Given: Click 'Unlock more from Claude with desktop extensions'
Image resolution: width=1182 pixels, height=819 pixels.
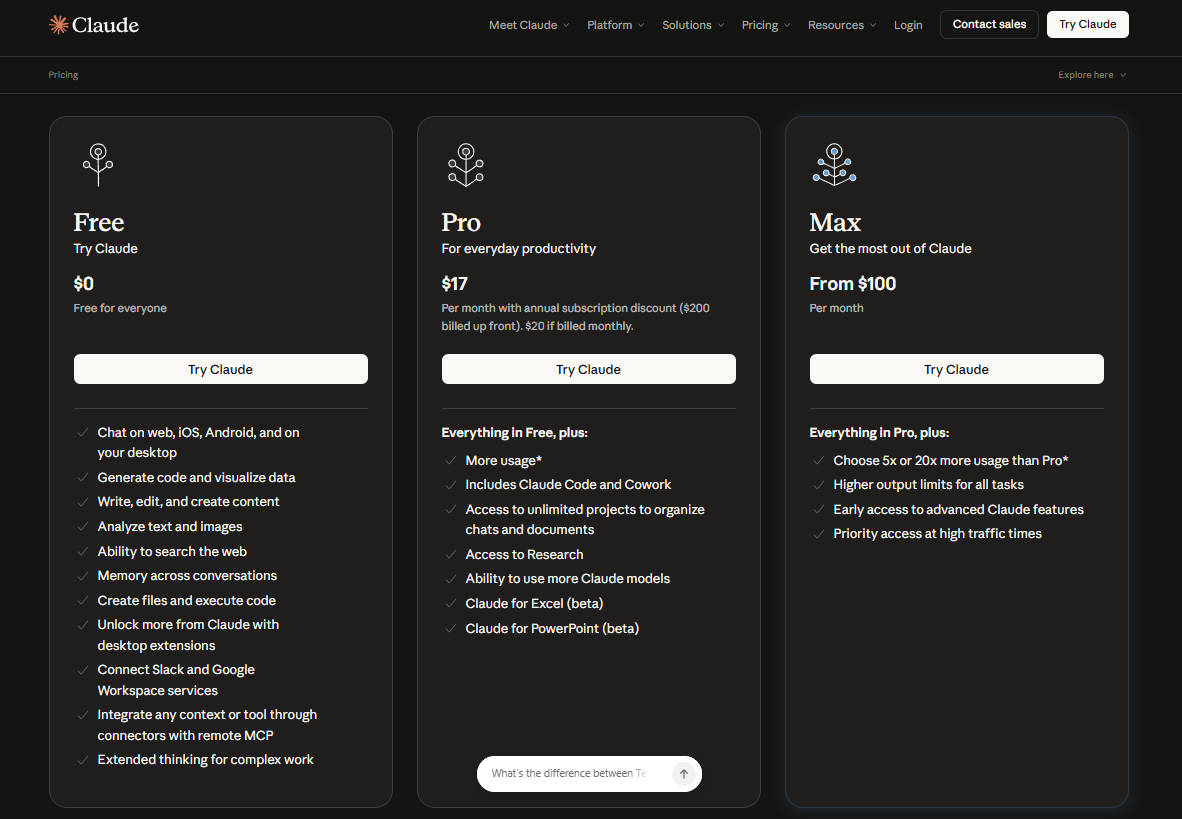Looking at the screenshot, I should tap(188, 634).
